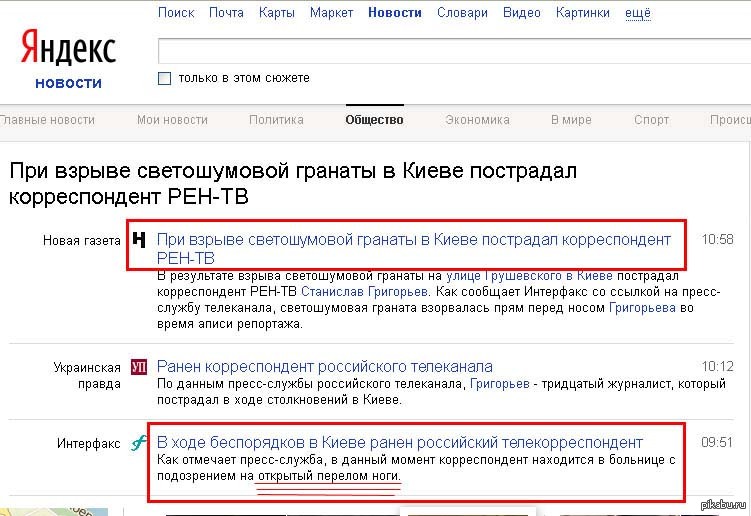The height and width of the screenshot is (516, 751).
Task: Click the Яндекс logo
Action: click(x=68, y=46)
